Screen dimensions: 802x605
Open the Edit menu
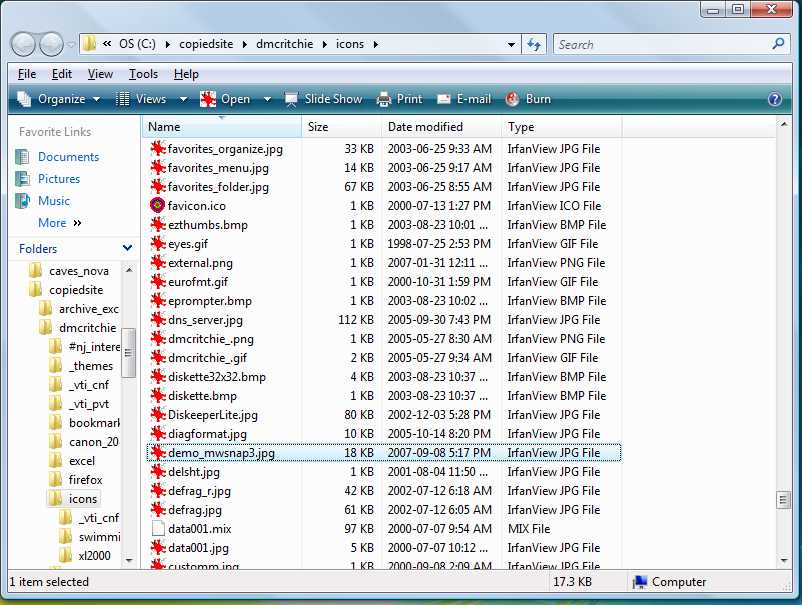point(62,74)
